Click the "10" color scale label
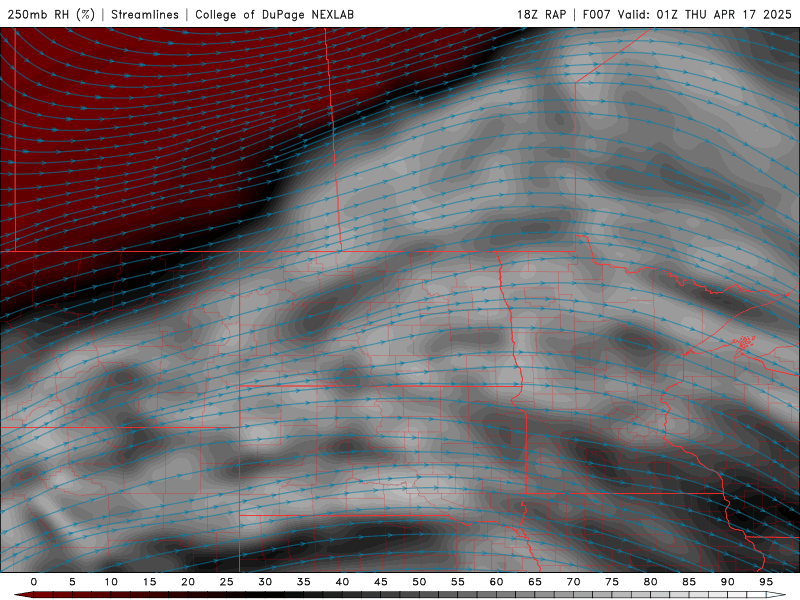Image resolution: width=800 pixels, height=600 pixels. click(x=111, y=582)
